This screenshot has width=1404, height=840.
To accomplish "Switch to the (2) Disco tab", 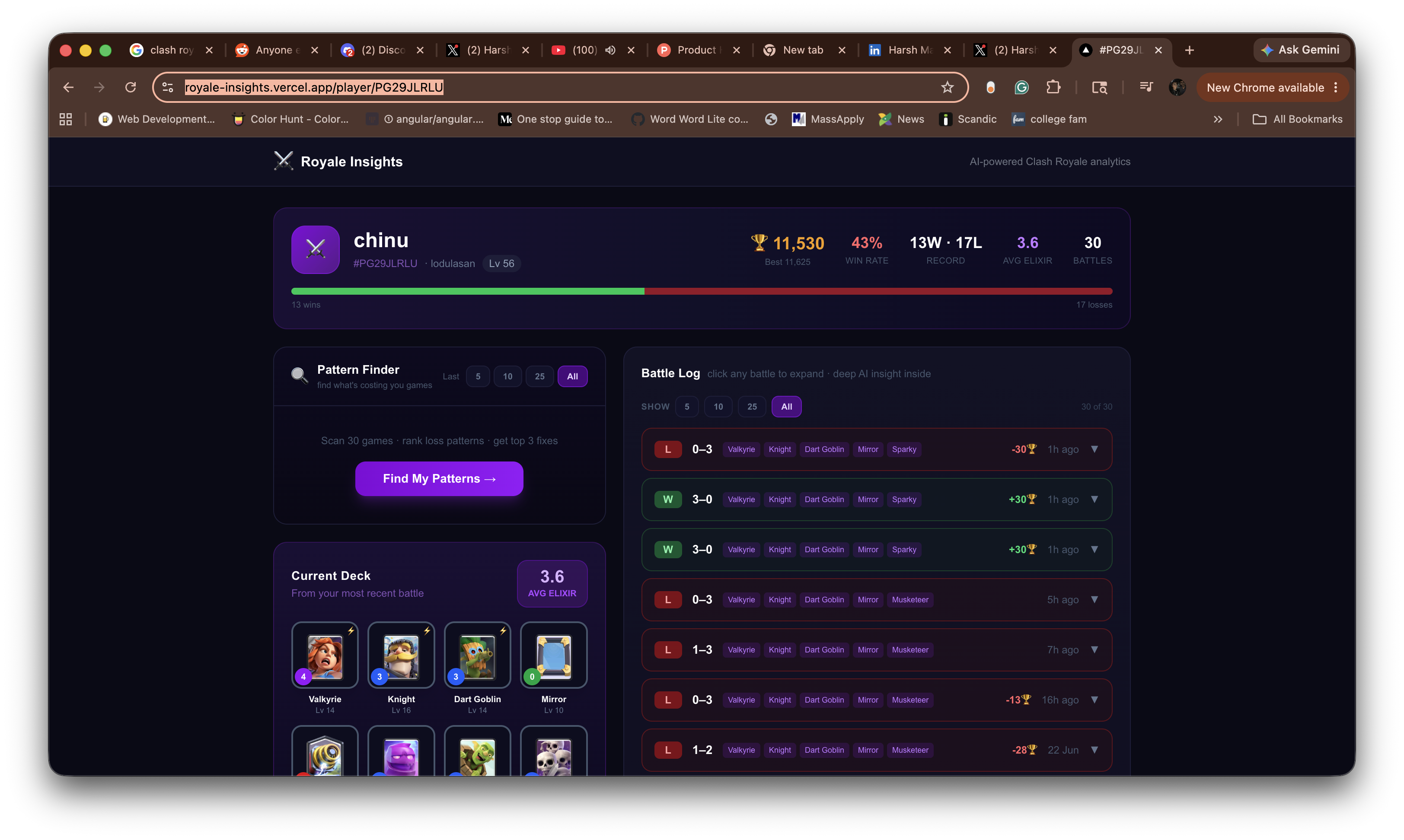I will (x=382, y=50).
